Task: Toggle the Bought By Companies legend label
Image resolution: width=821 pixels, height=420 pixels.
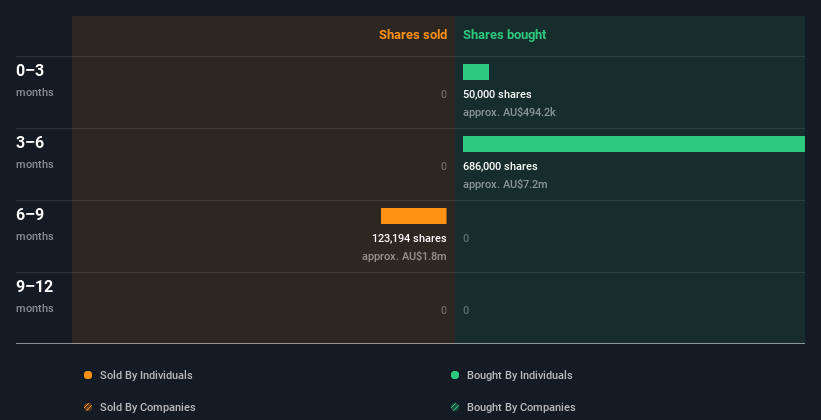Action: tap(521, 407)
